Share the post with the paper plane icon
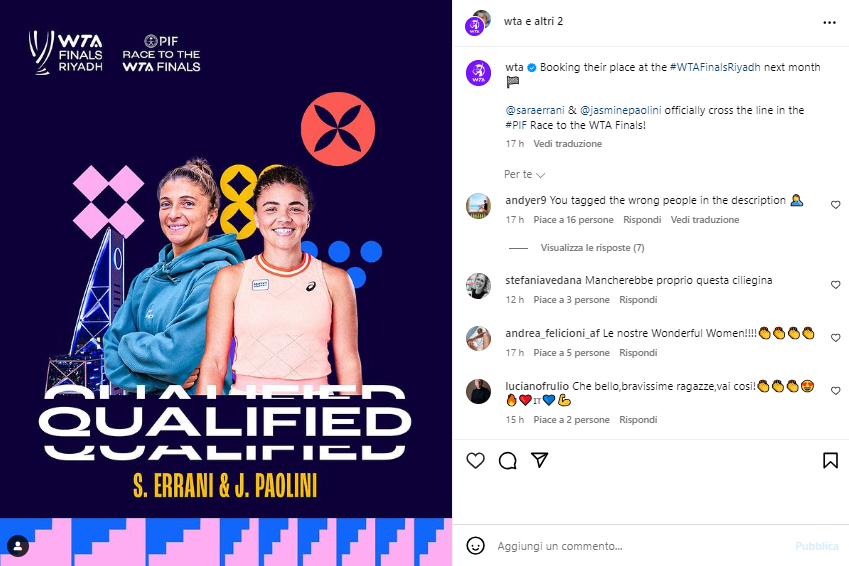The height and width of the screenshot is (566, 849). pyautogui.click(x=539, y=460)
